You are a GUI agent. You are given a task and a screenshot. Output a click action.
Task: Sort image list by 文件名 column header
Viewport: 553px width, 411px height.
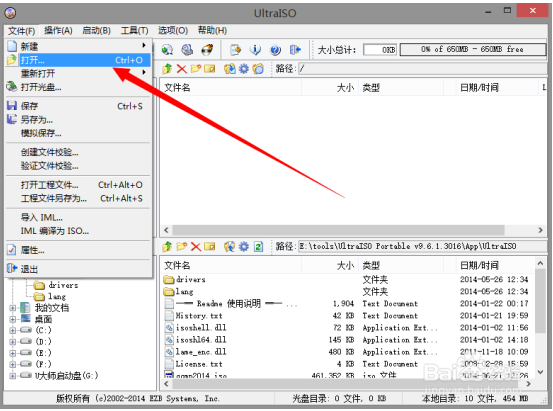pyautogui.click(x=231, y=87)
